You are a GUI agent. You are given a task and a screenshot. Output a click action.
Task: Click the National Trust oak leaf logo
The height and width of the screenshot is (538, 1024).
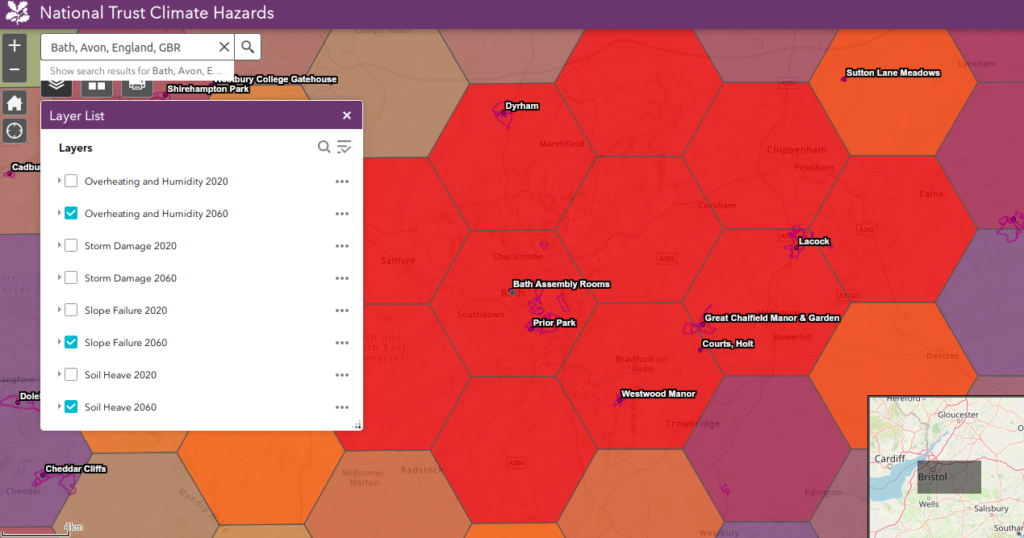[18, 12]
